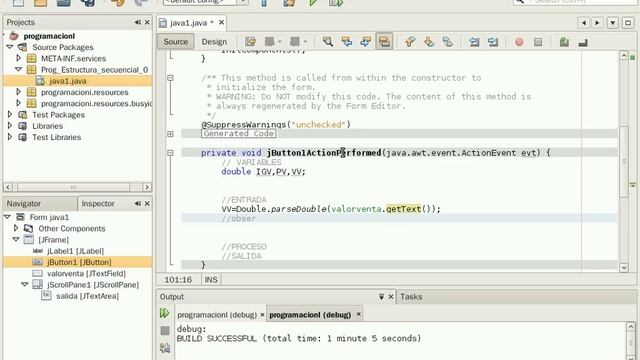Click Debug Project icon in main toolbar
This screenshot has width=640, height=360.
336,2
